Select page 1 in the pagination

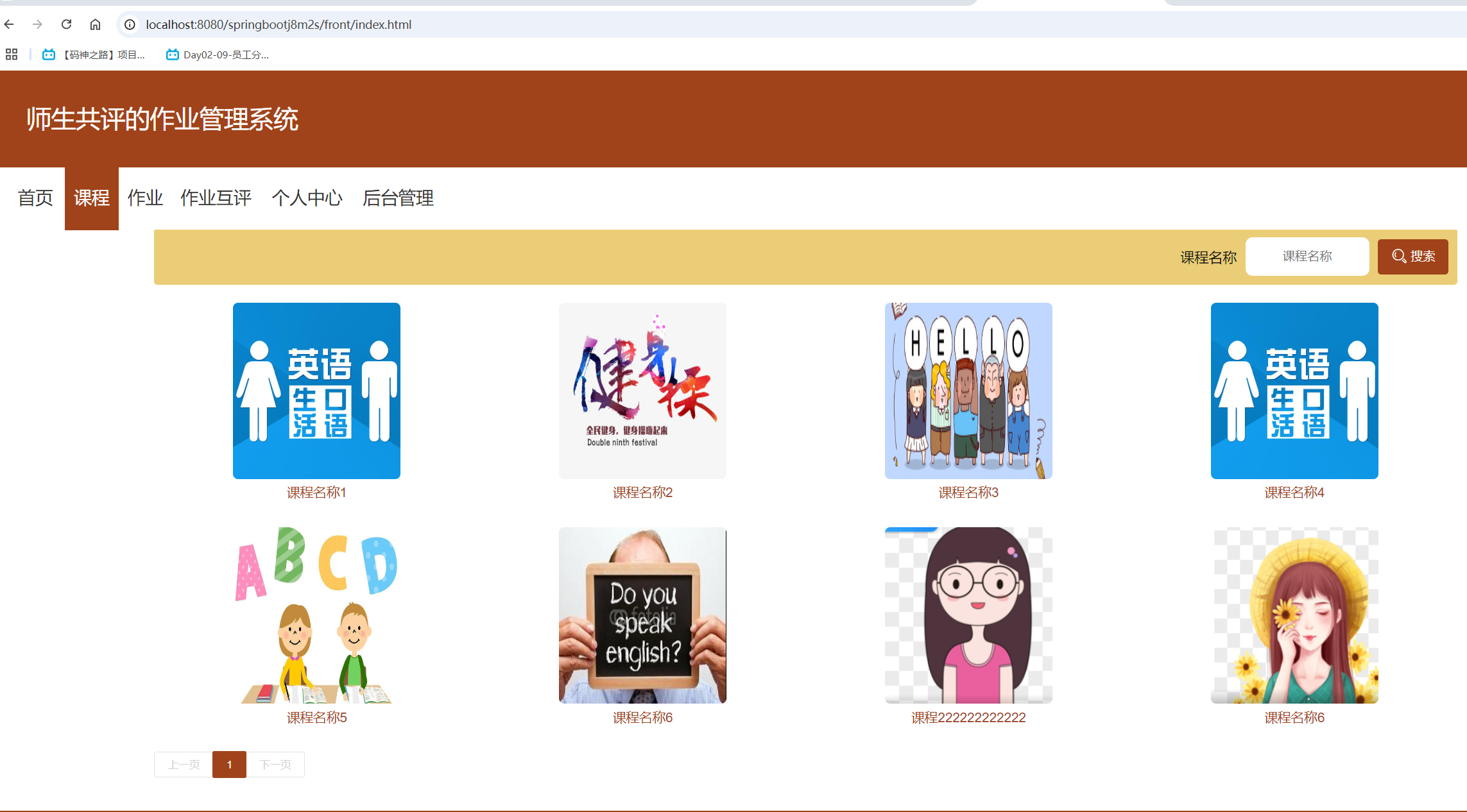coord(229,765)
